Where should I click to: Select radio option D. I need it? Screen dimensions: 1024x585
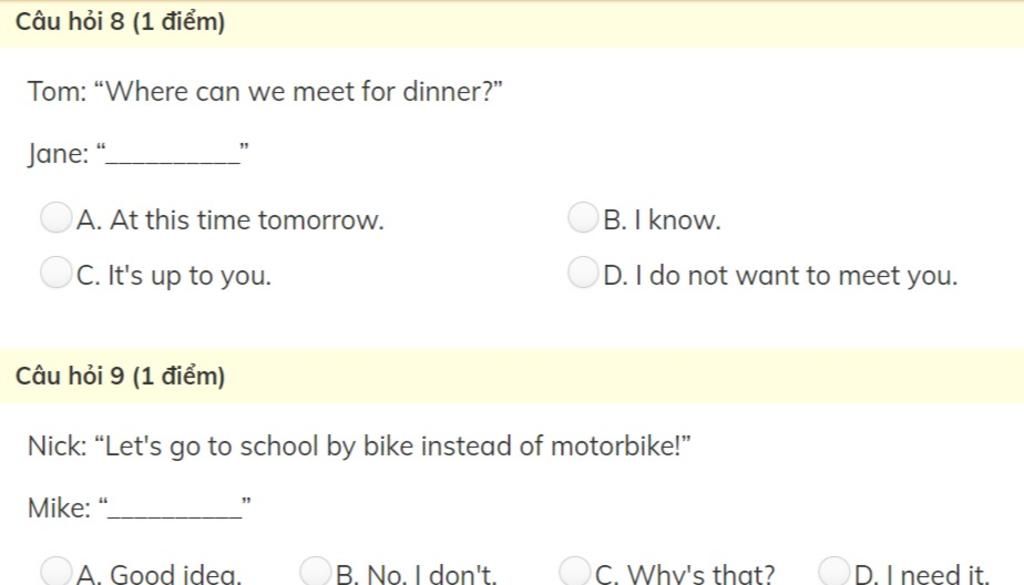[x=834, y=571]
